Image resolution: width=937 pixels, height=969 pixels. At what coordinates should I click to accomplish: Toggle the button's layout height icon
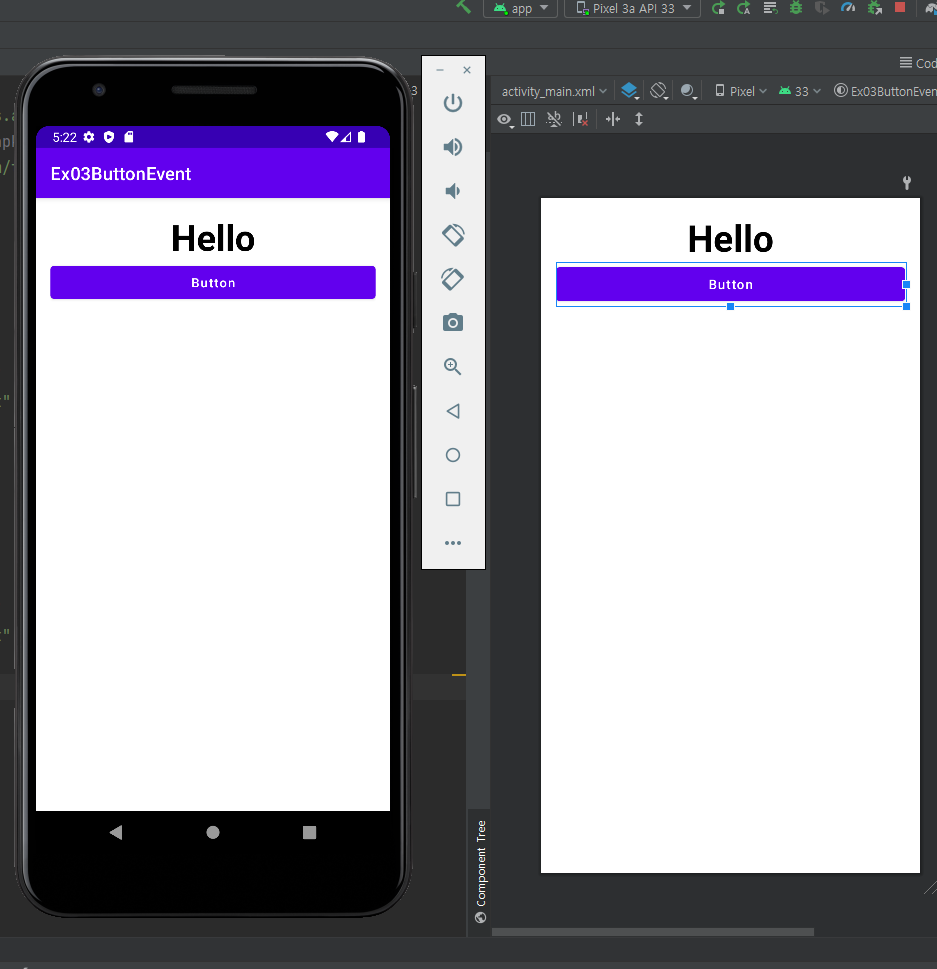coord(639,119)
